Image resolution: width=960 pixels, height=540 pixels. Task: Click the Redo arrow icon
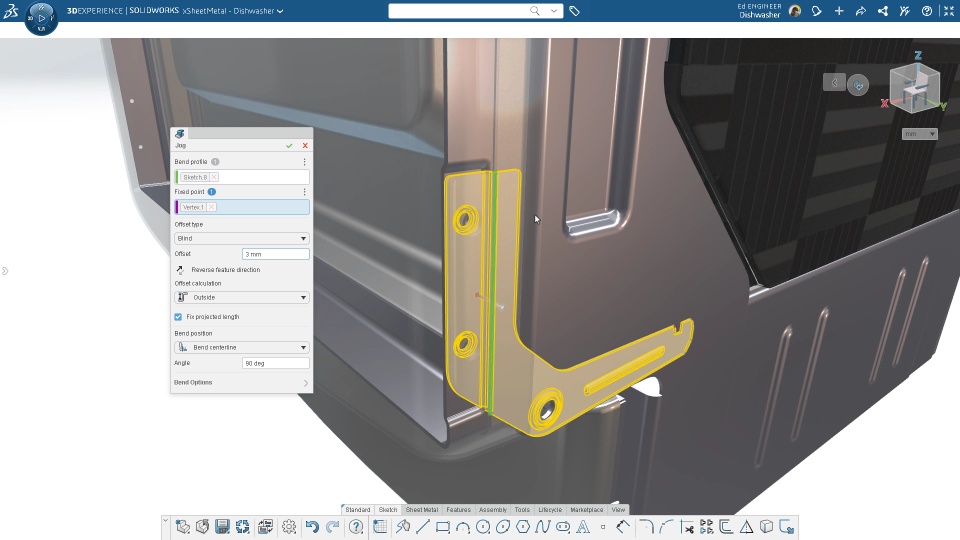(x=332, y=527)
